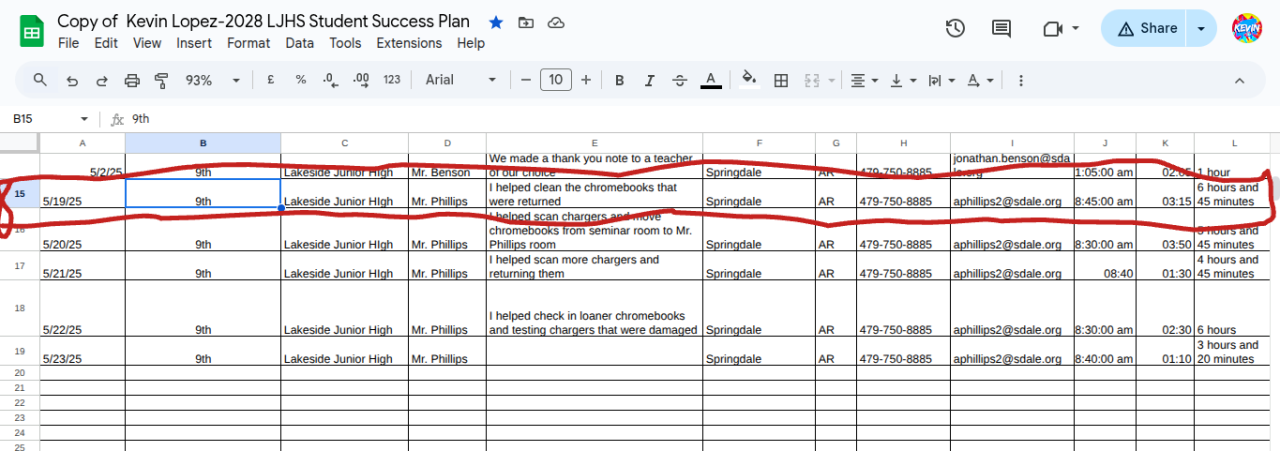The height and width of the screenshot is (451, 1280).
Task: Decrease font size minus button
Action: click(526, 80)
